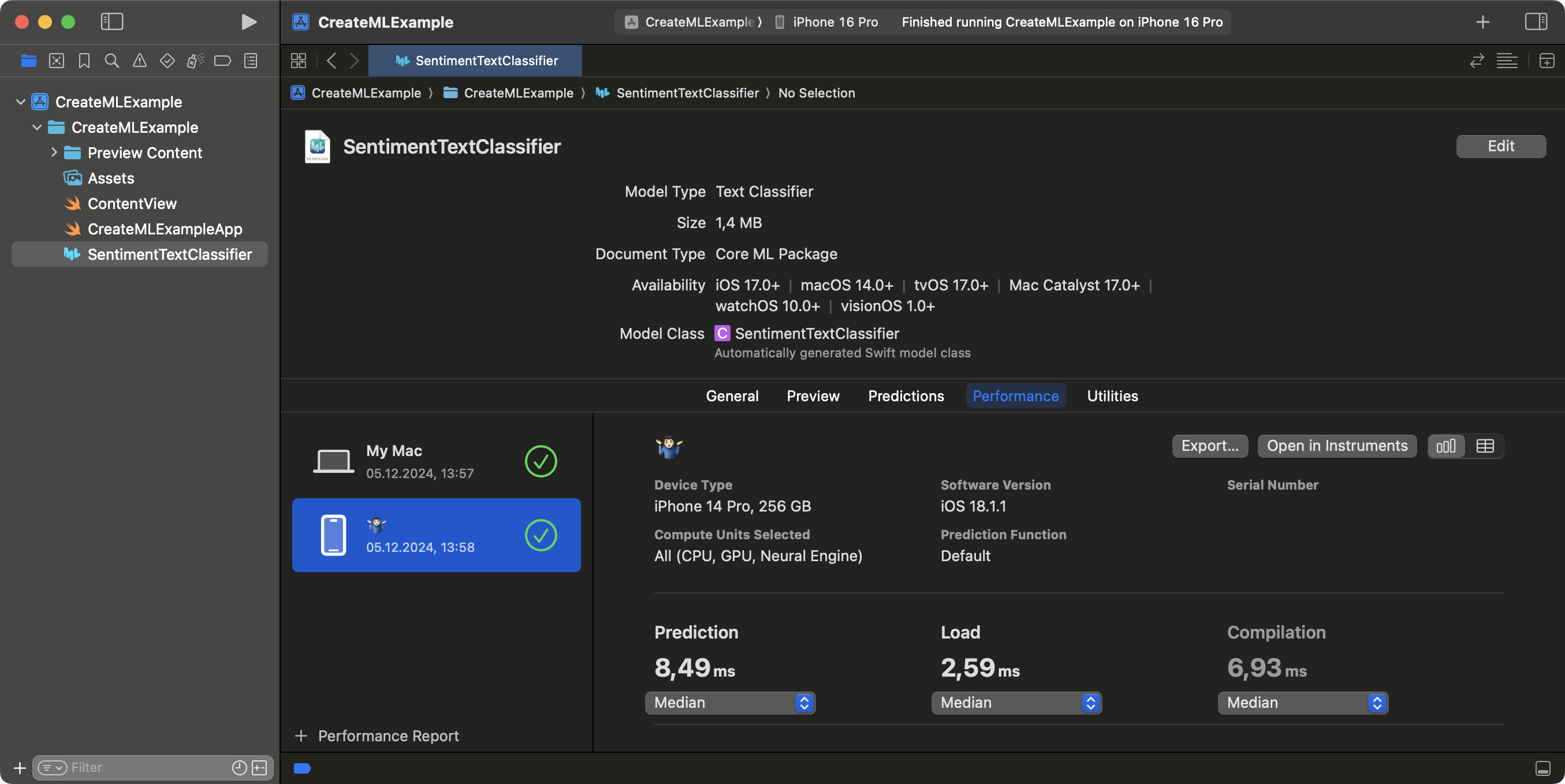
Task: Click Export… for the performance report
Action: pos(1210,446)
